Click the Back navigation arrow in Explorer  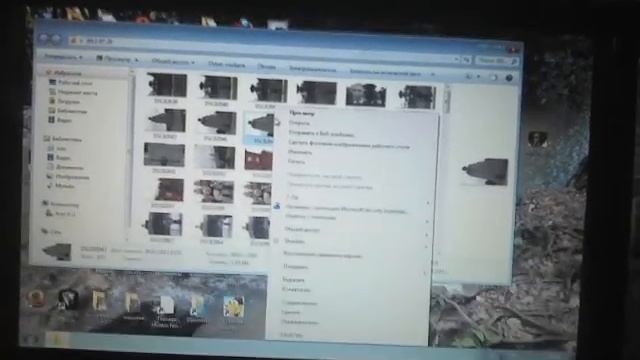[44, 39]
